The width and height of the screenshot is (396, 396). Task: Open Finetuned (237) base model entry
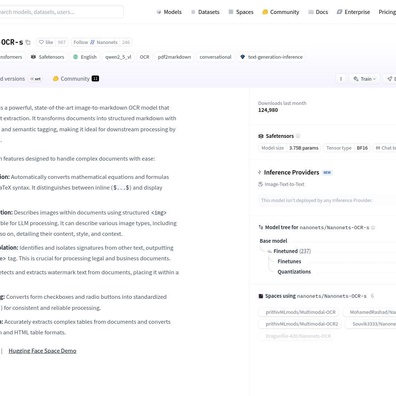292,251
